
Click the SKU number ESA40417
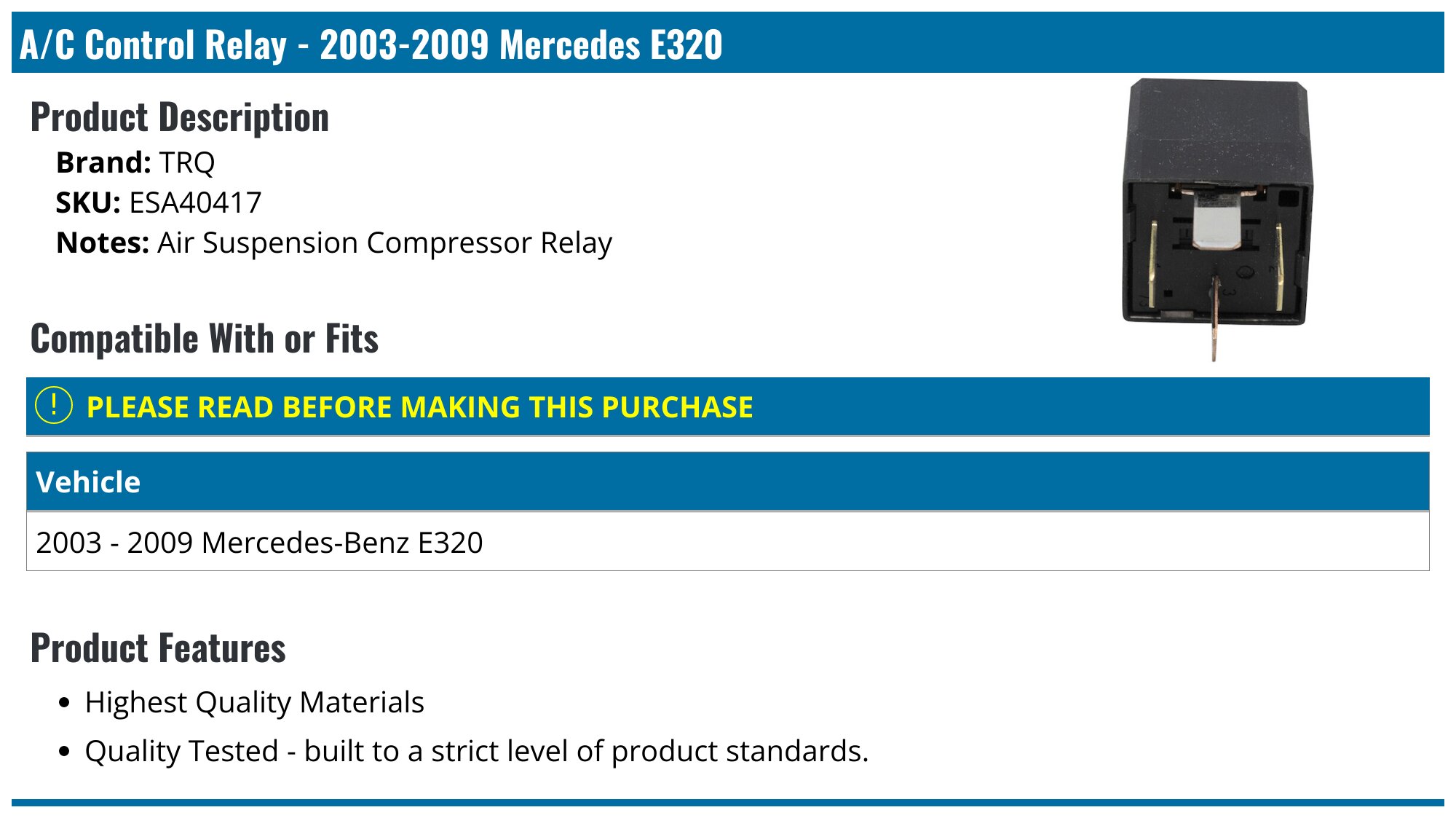195,202
